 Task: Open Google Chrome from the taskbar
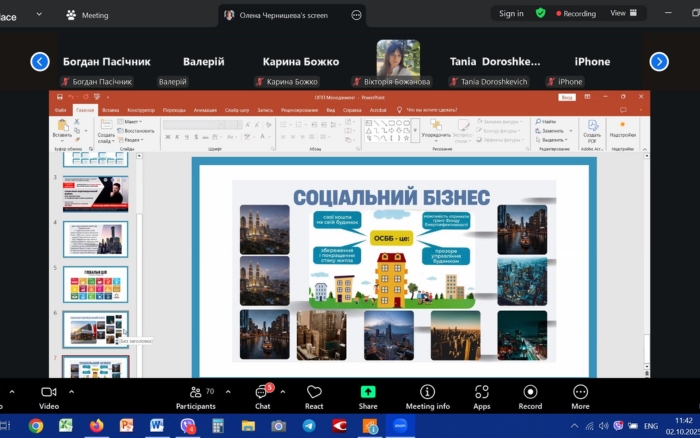point(36,425)
